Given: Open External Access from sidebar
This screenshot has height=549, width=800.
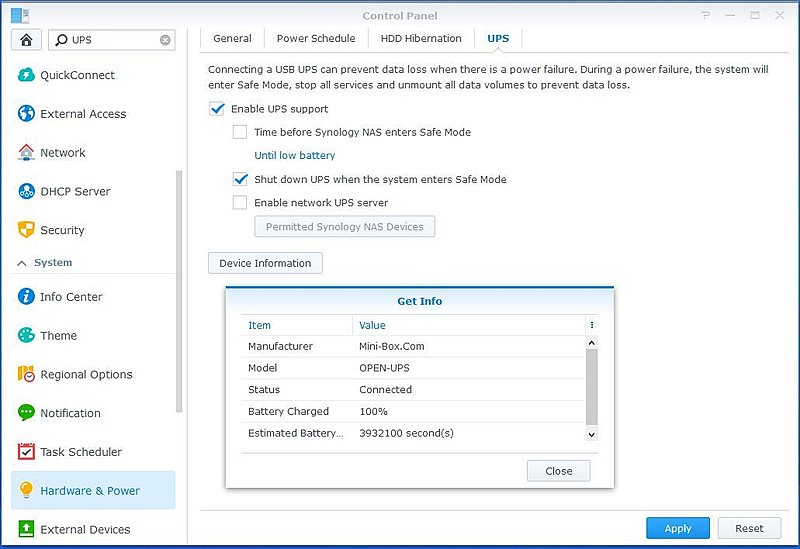Looking at the screenshot, I should [83, 114].
